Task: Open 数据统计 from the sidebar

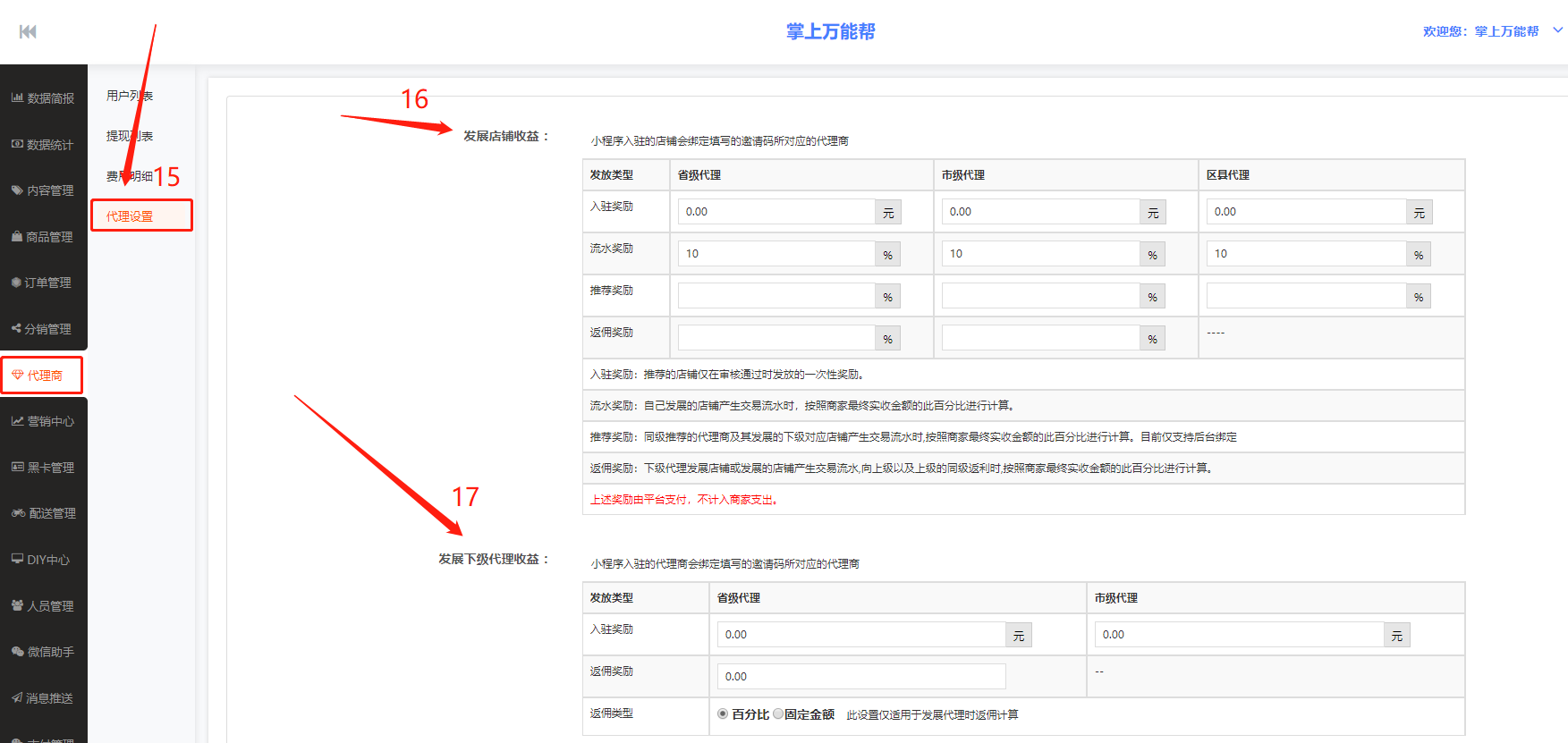Action: pos(43,145)
